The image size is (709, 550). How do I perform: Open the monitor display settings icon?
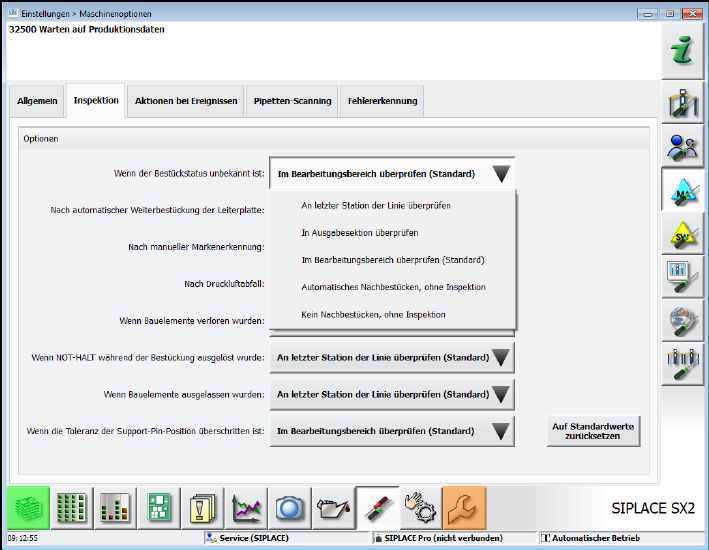pyautogui.click(x=682, y=278)
